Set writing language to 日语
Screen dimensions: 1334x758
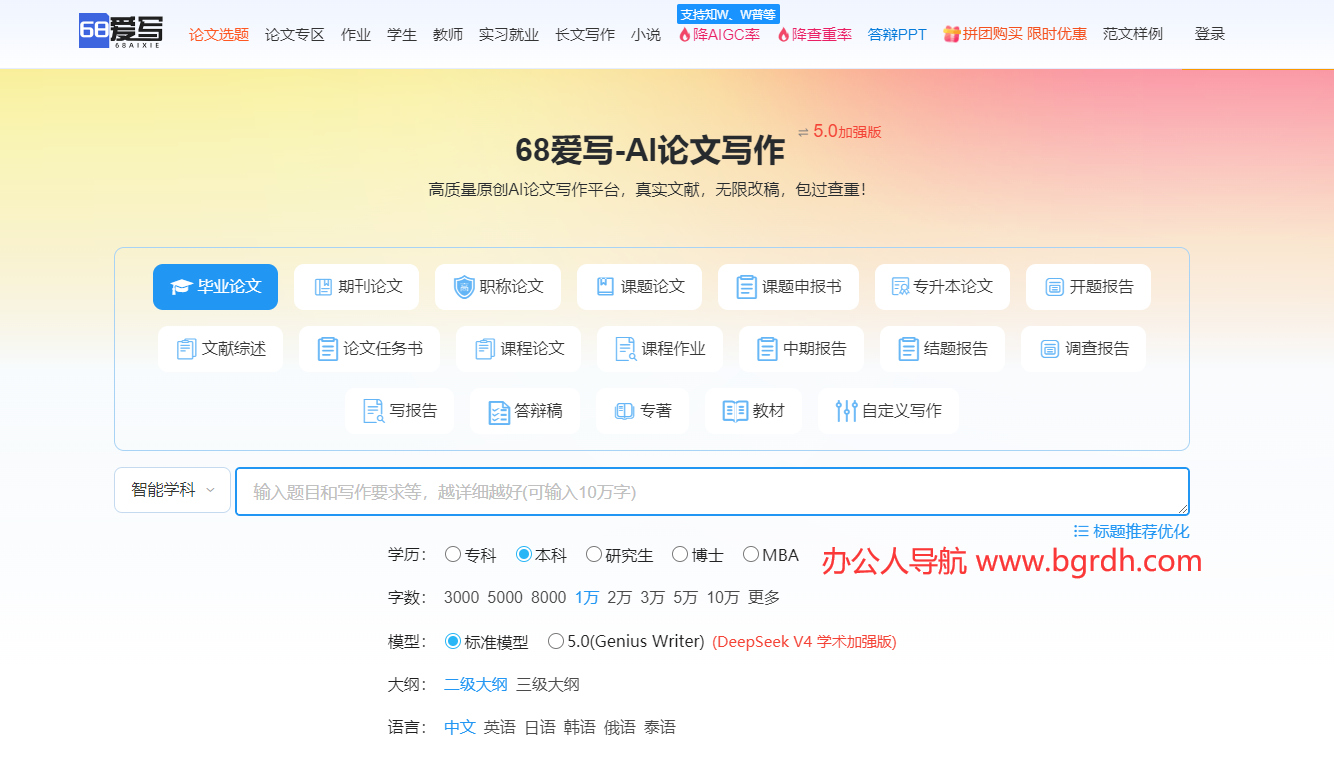coord(540,727)
